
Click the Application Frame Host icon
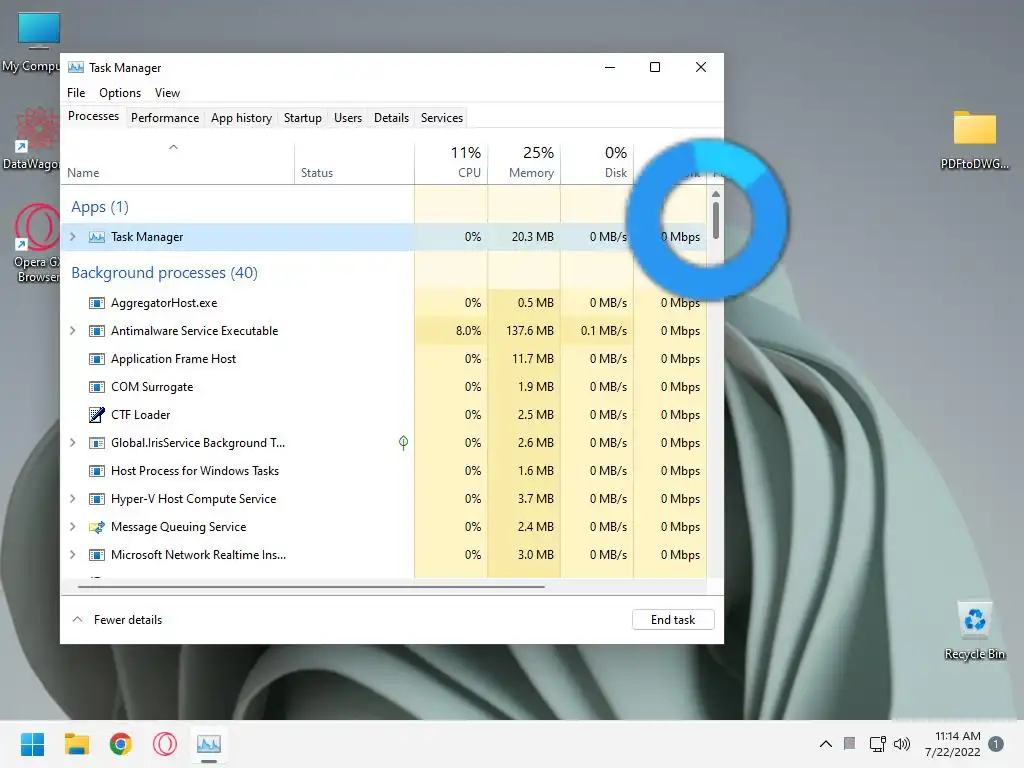click(97, 359)
